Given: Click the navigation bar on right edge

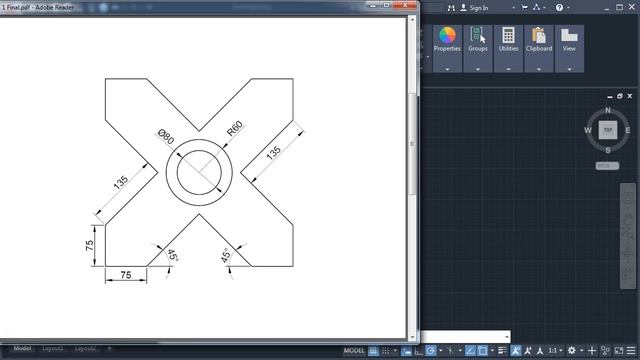Looking at the screenshot, I should click(628, 236).
